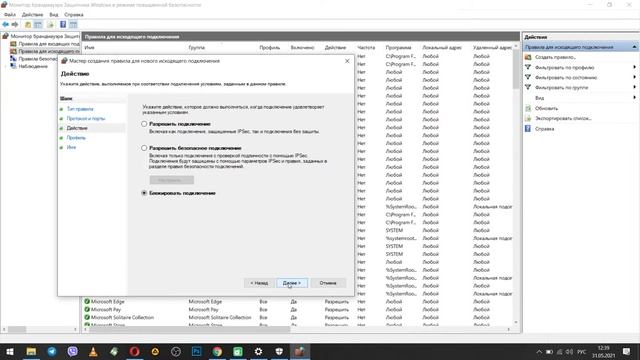Viewport: 640px width, 360px height.
Task: Select Правила безопасности подключения tree node
Action: coord(38,59)
